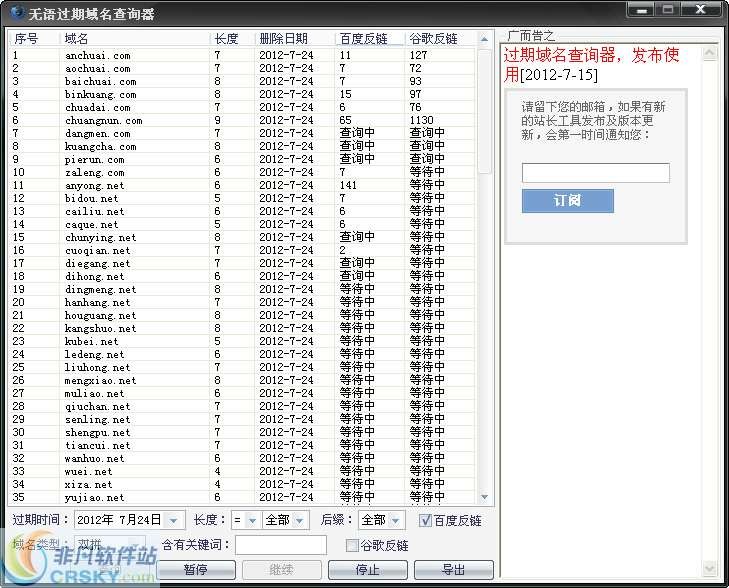Select the xiza.net domain
Viewport: 729px width, 588px height.
[x=88, y=485]
